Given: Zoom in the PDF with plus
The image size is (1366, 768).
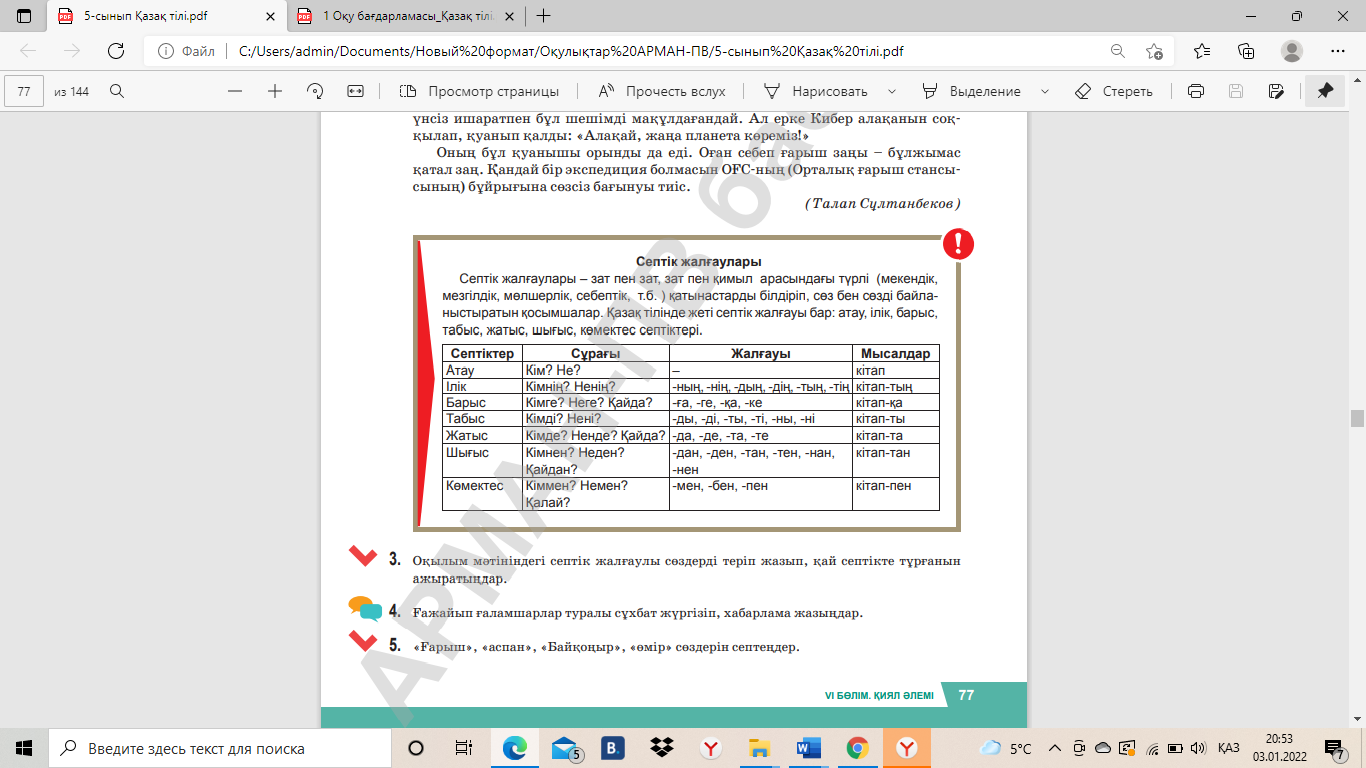Looking at the screenshot, I should click(275, 91).
